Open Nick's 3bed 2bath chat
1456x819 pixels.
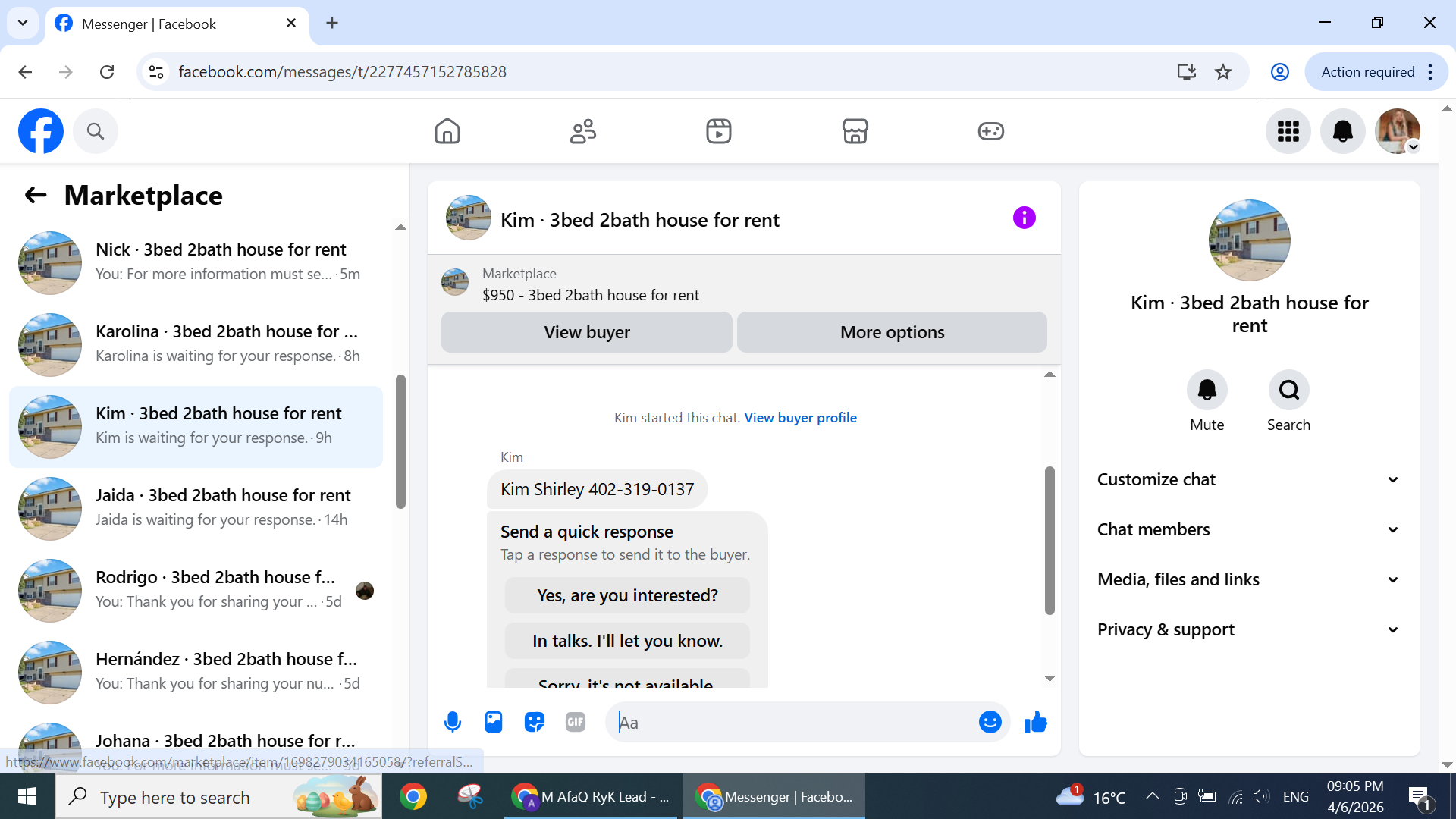pyautogui.click(x=196, y=262)
